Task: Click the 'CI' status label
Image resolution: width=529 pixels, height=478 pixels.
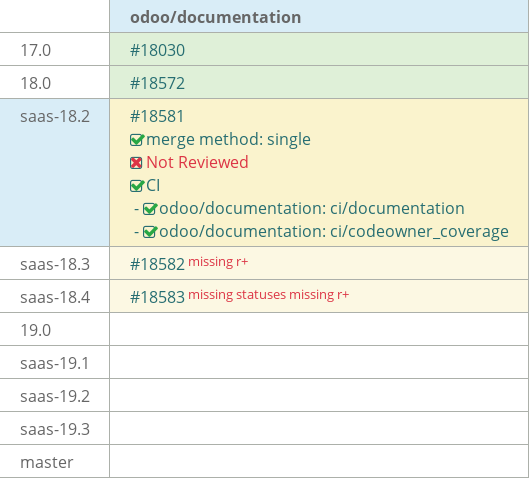Action: pos(153,186)
